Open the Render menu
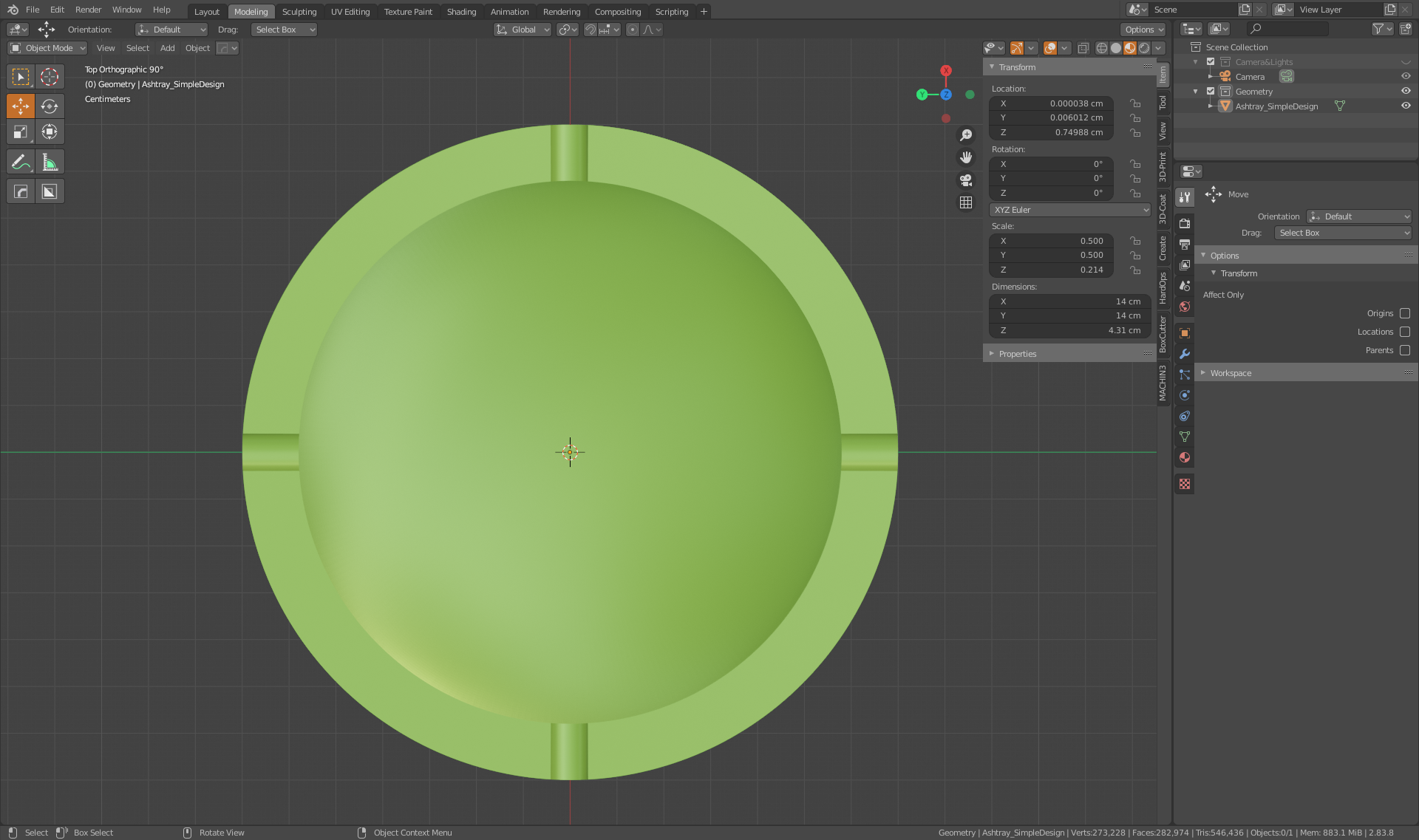This screenshot has width=1419, height=840. tap(88, 10)
